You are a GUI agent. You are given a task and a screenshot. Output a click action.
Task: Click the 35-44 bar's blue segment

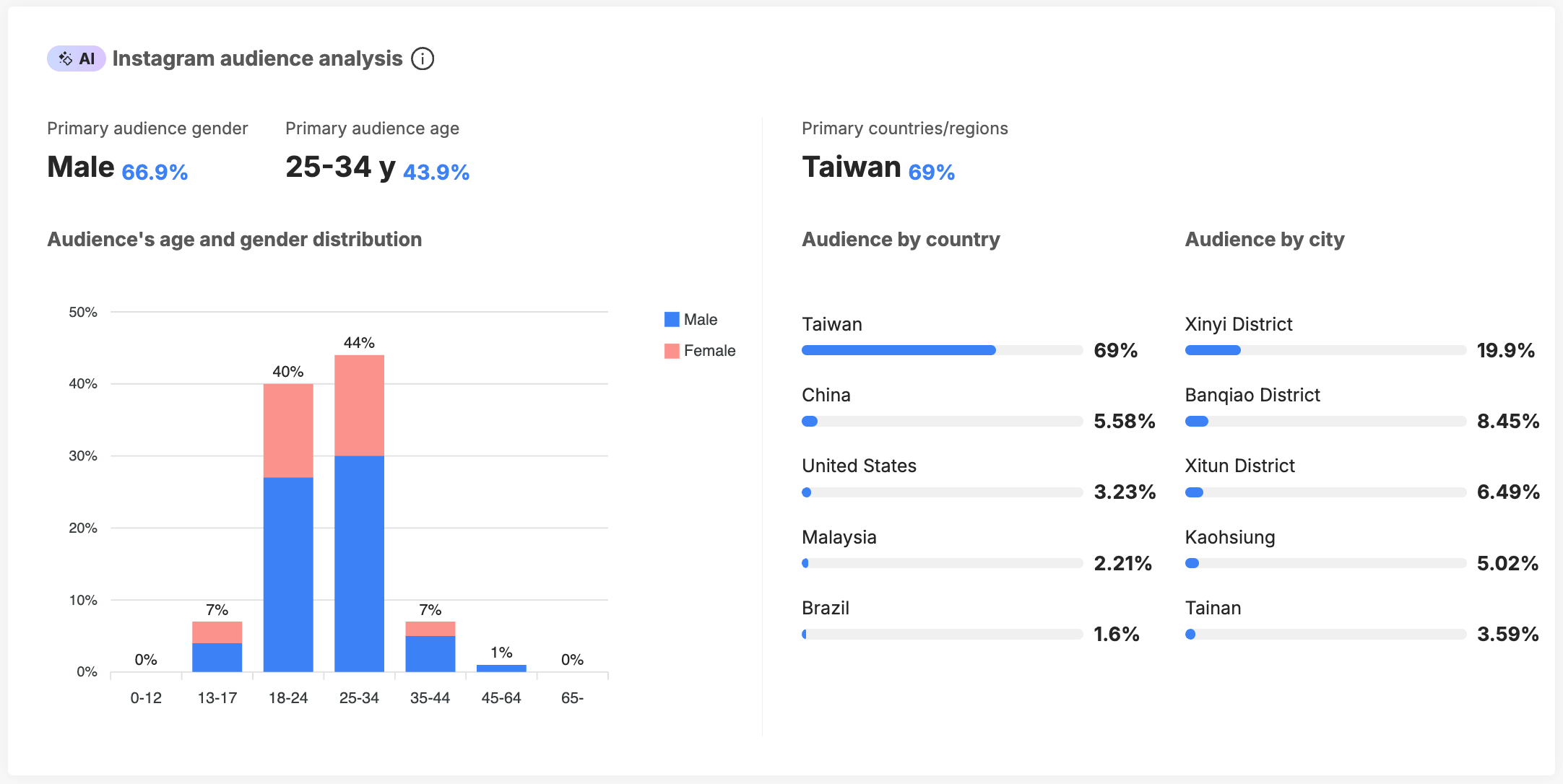coord(430,654)
